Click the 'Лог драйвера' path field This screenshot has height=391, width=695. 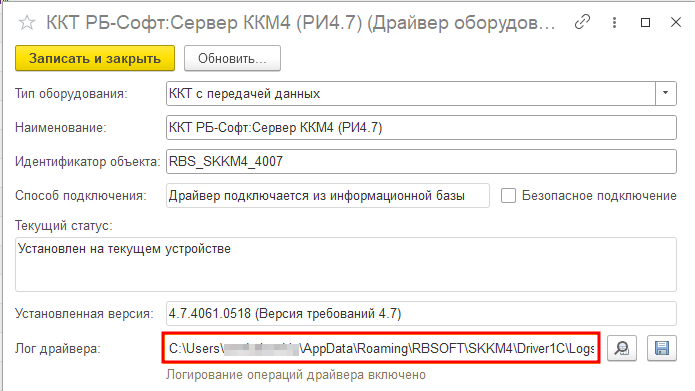coord(381,348)
